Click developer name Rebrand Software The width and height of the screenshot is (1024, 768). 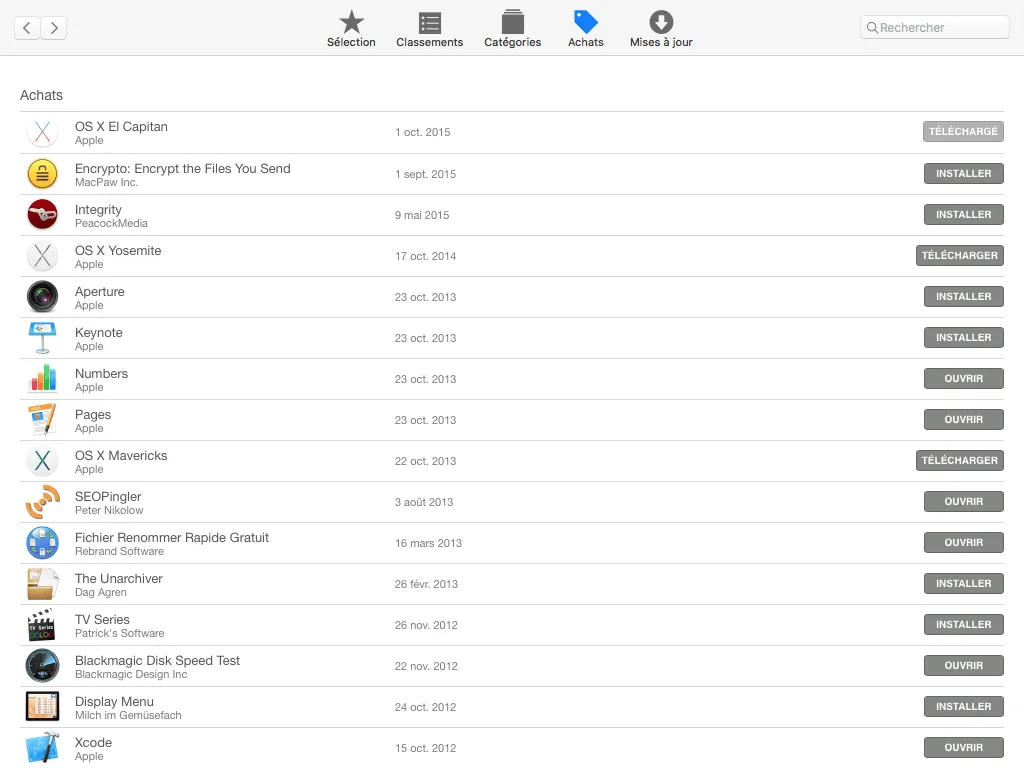click(119, 552)
